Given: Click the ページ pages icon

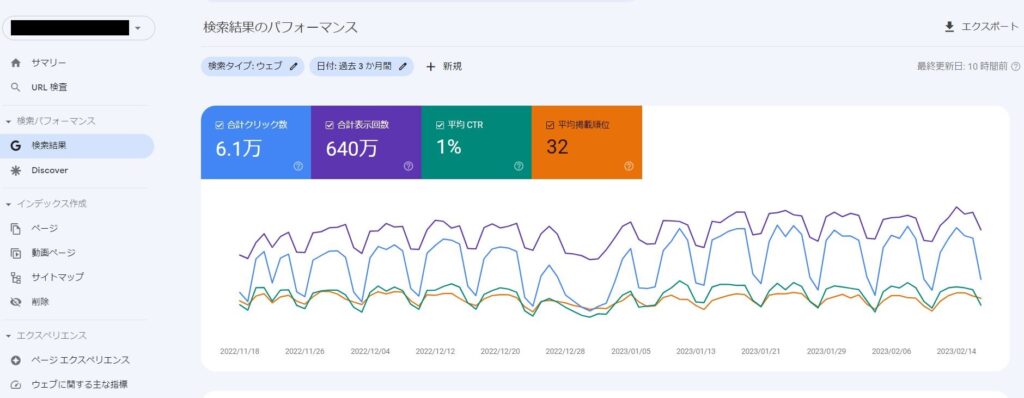Looking at the screenshot, I should 16,228.
